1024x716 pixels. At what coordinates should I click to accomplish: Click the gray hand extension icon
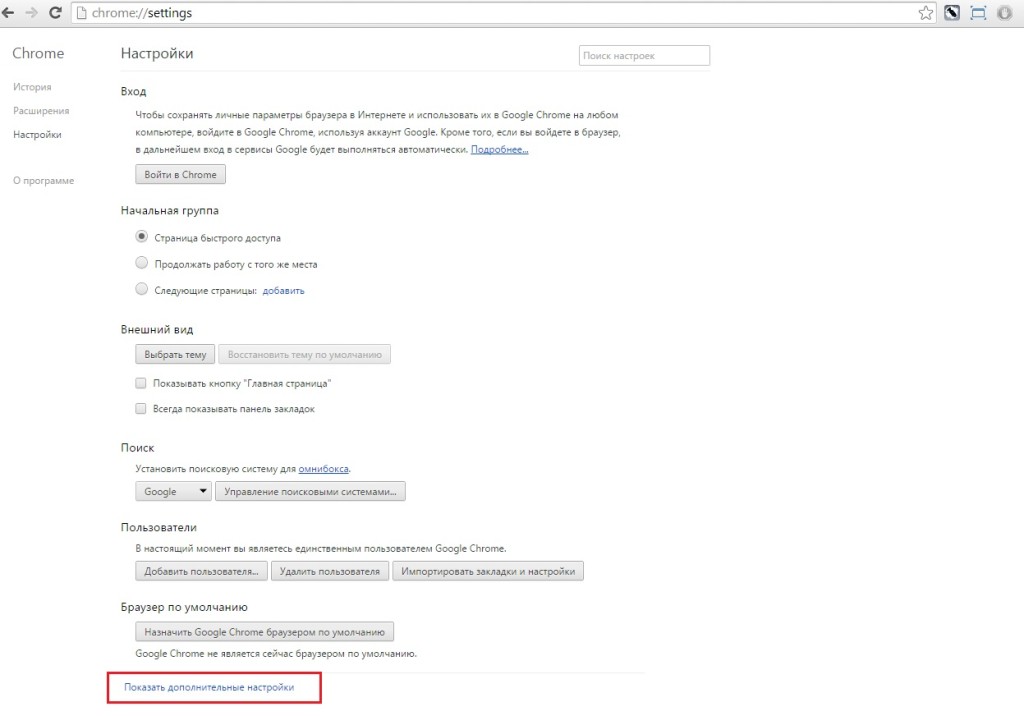point(1004,13)
